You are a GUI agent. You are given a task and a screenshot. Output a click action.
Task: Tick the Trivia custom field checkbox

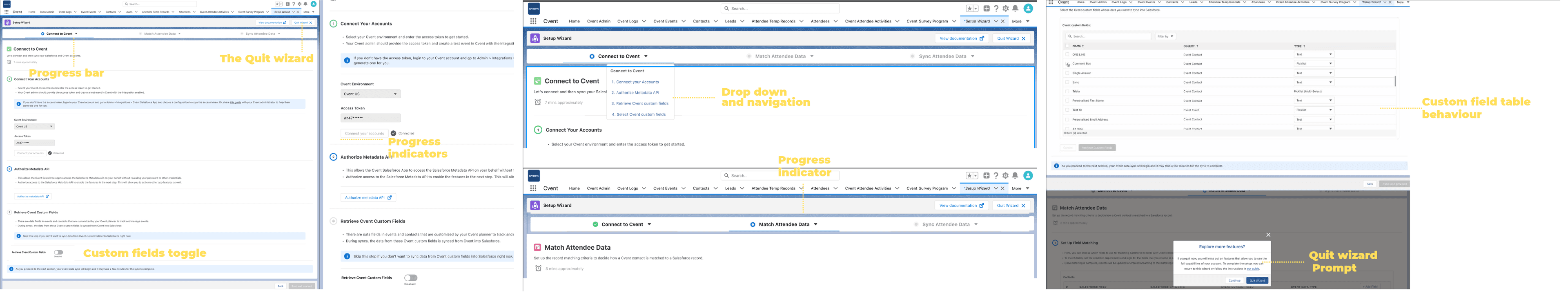[1067, 92]
